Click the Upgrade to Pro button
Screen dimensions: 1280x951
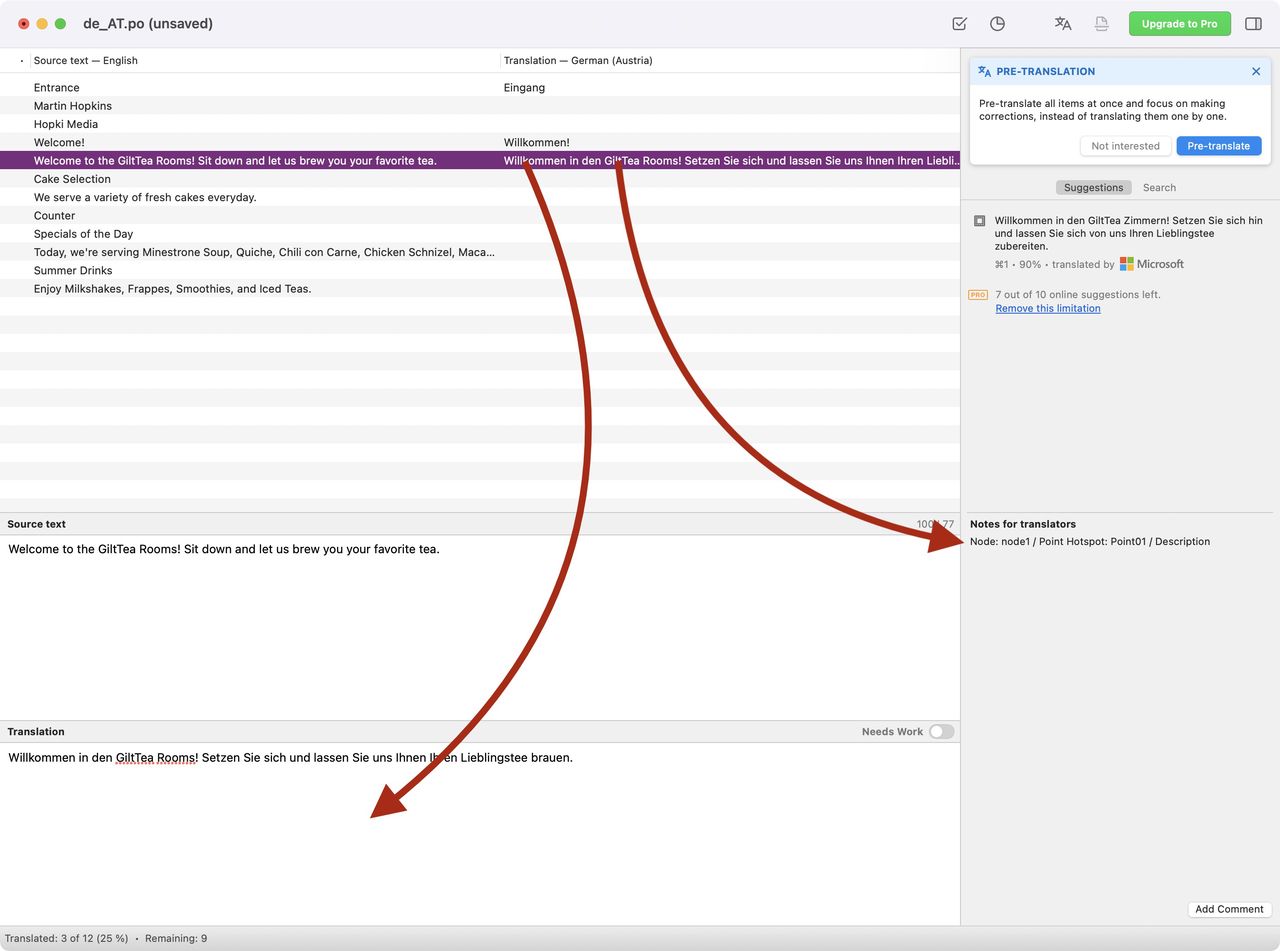point(1179,24)
